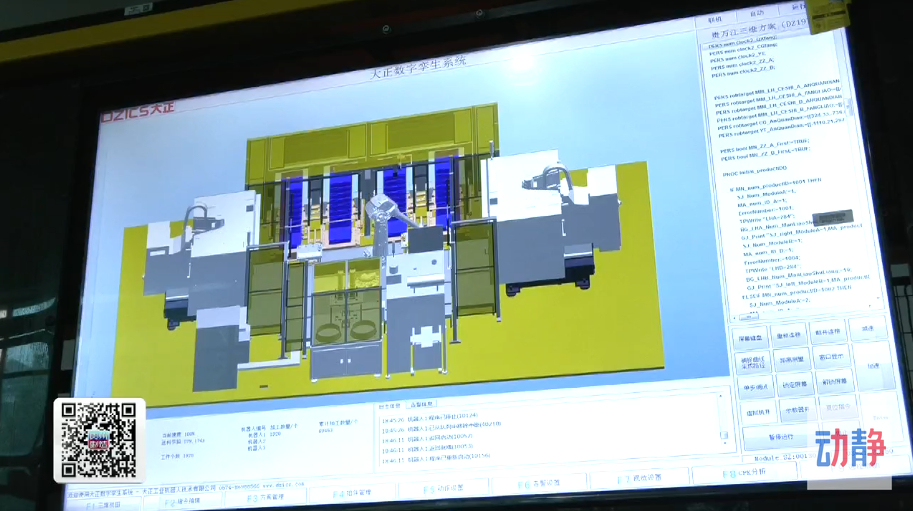The height and width of the screenshot is (511, 913).
Task: Switch to the 自动 automatic mode tab
Action: click(757, 14)
